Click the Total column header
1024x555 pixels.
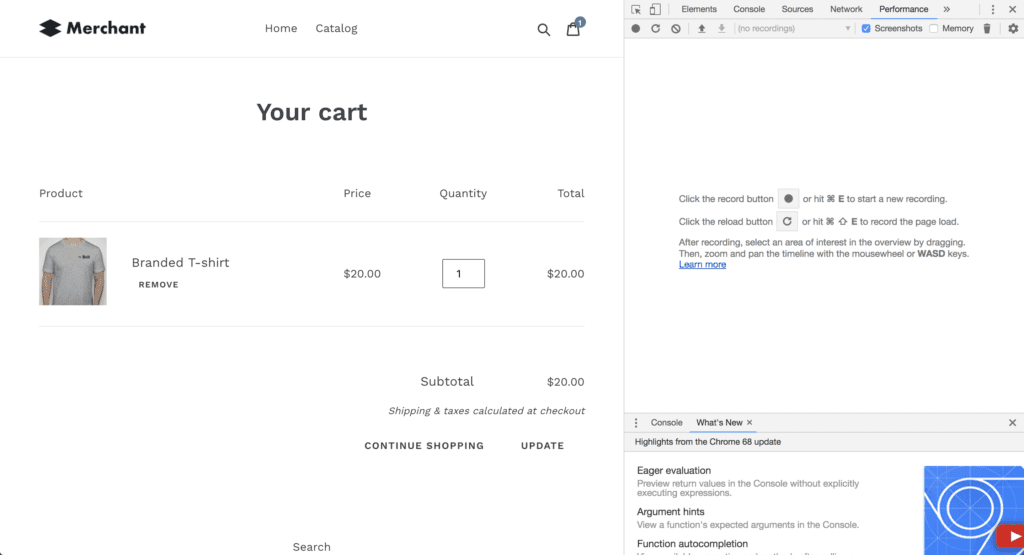[571, 193]
